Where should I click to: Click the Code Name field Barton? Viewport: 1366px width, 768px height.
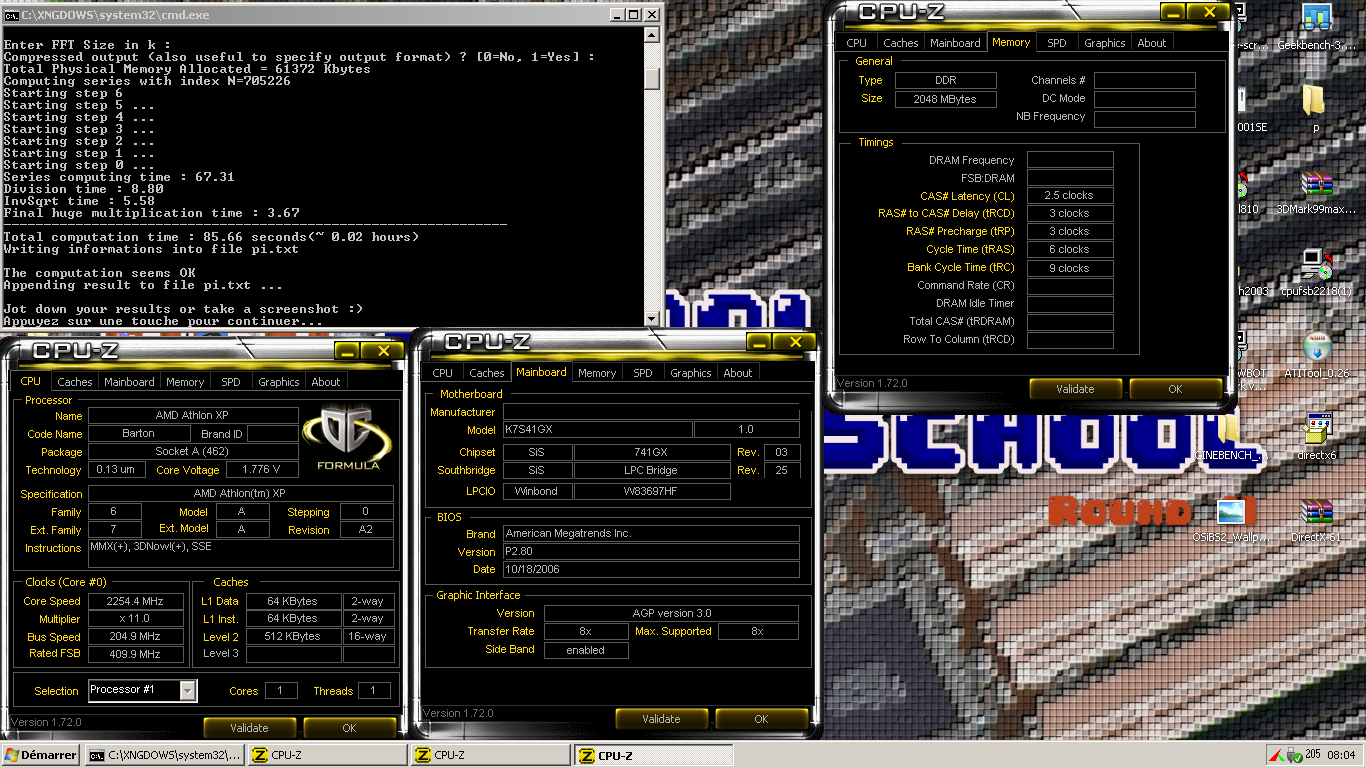pos(138,434)
